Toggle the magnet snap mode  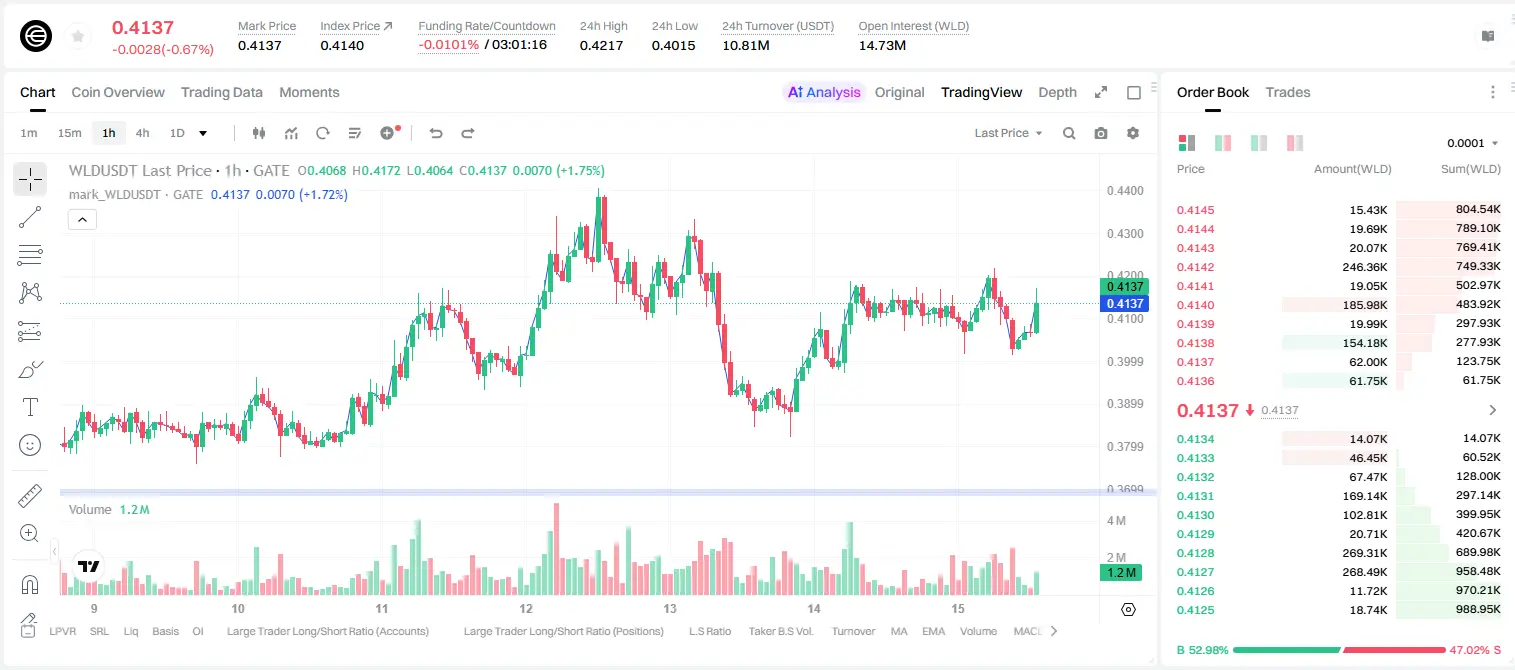tap(30, 585)
